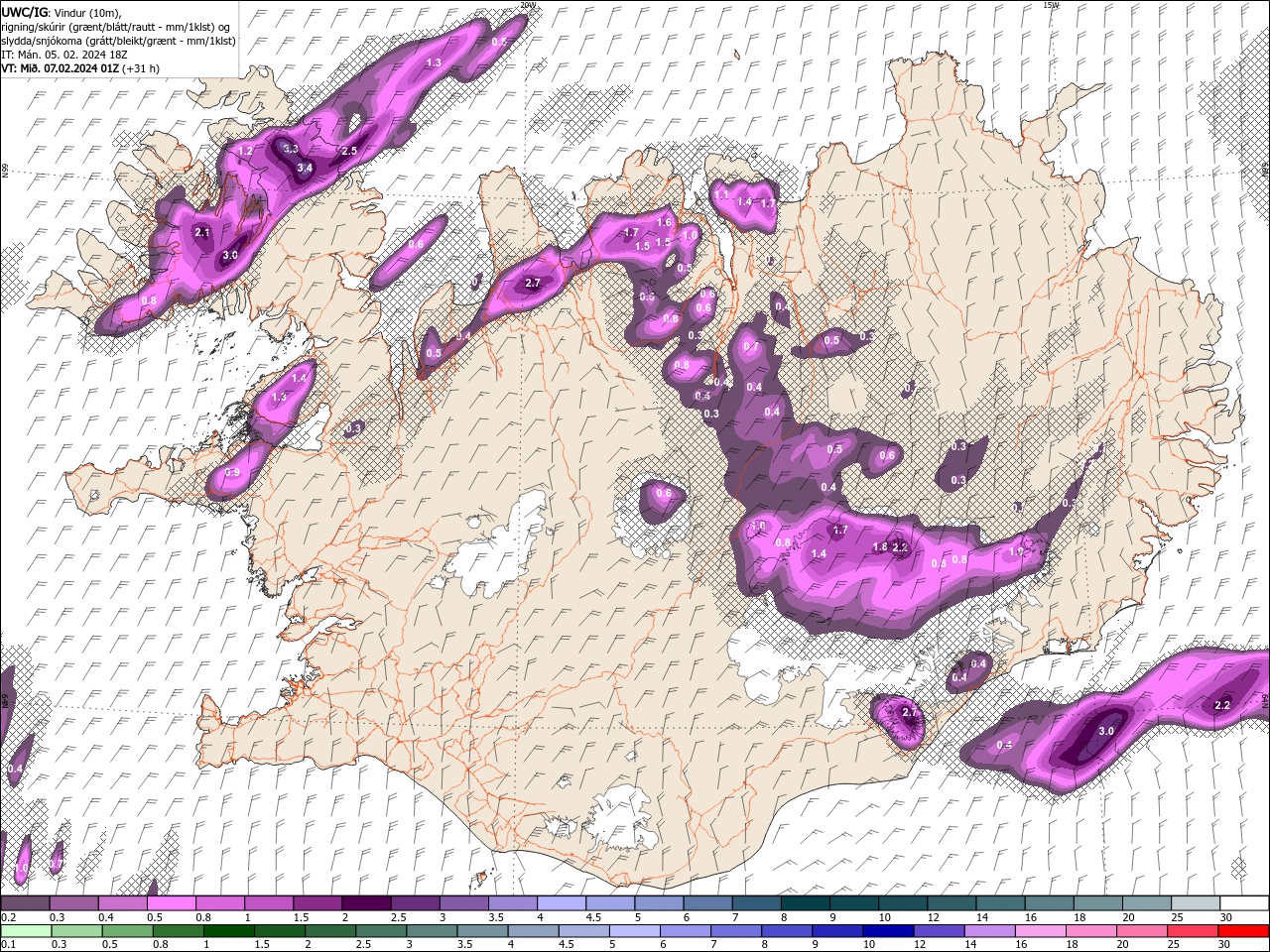Viewport: 1270px width, 952px height.
Task: Click the '0.1' label on rain scale
Action: click(x=8, y=945)
